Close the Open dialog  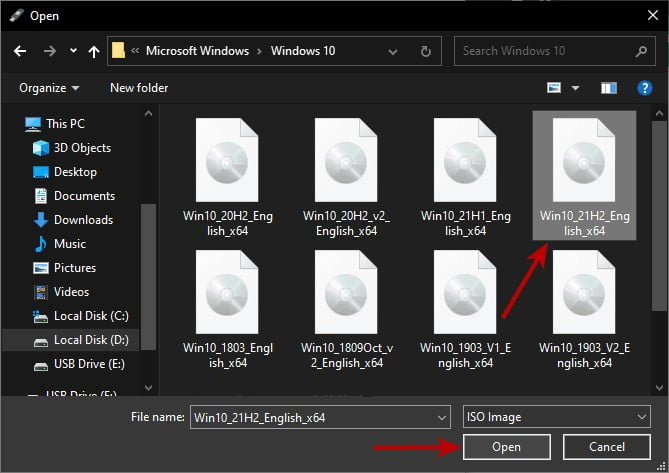click(652, 15)
